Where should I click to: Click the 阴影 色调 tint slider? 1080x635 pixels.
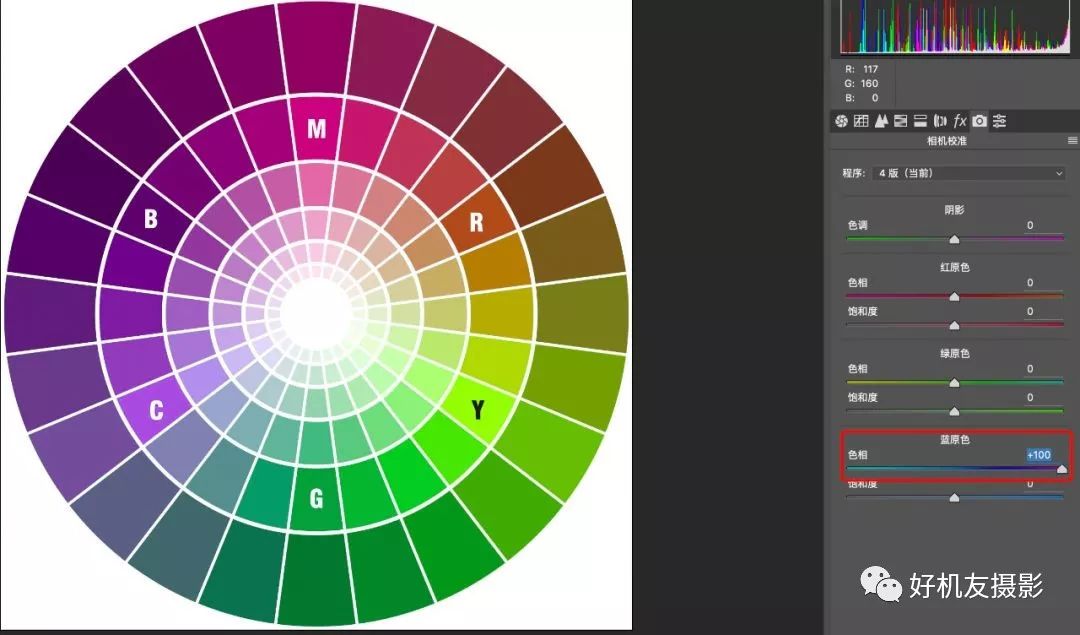[955, 239]
